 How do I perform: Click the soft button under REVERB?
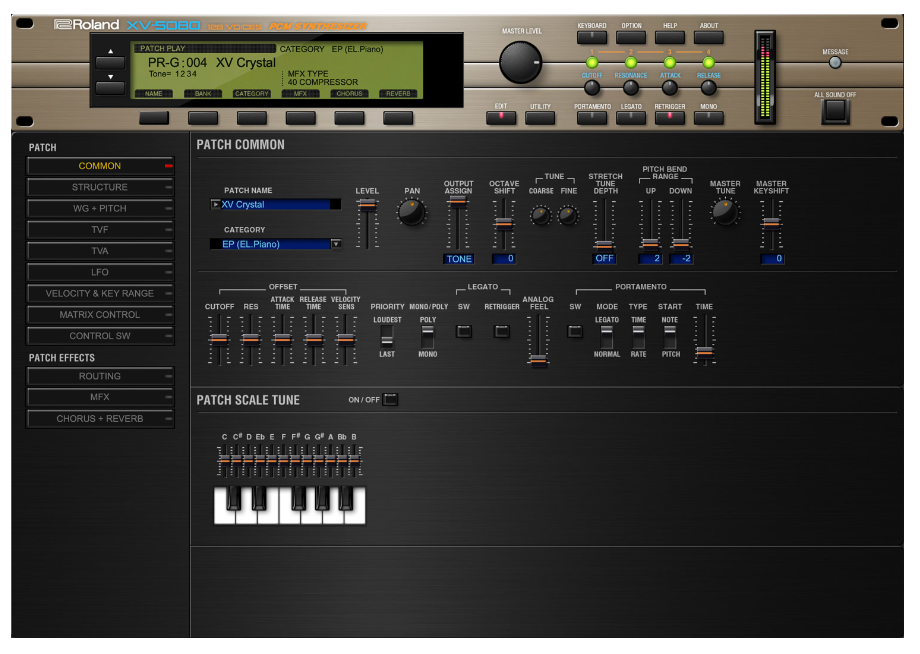click(398, 118)
